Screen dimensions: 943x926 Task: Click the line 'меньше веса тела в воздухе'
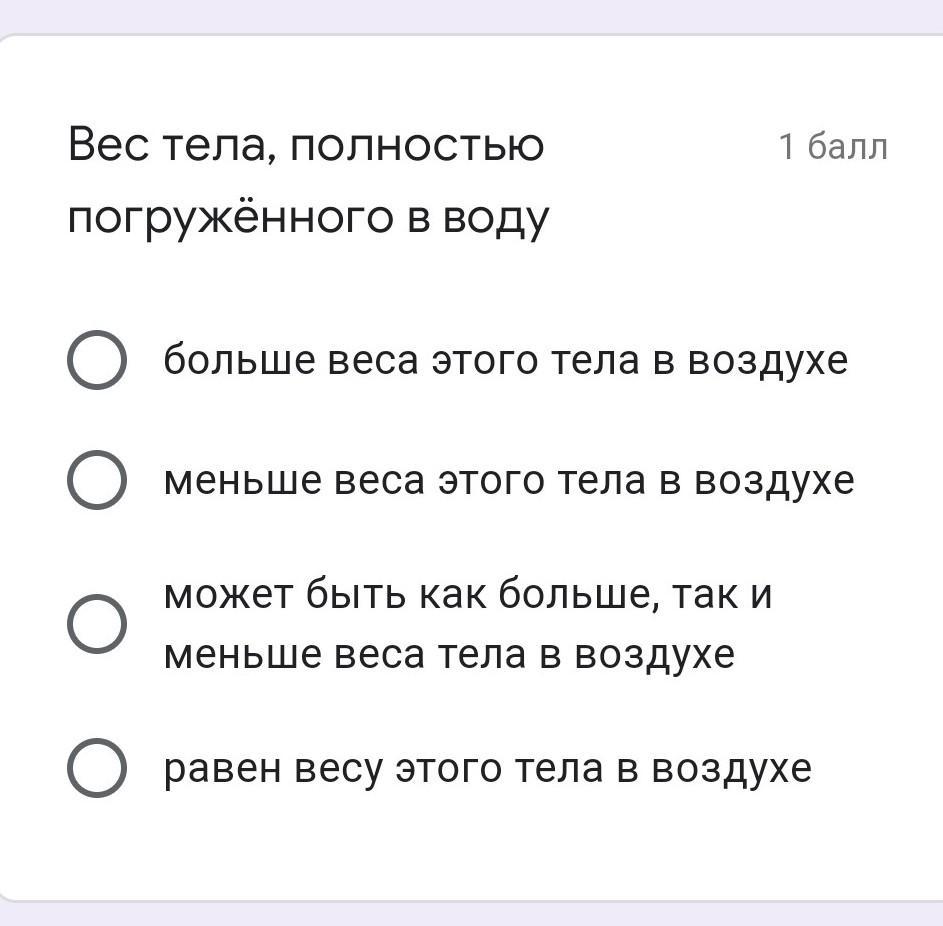click(x=449, y=655)
